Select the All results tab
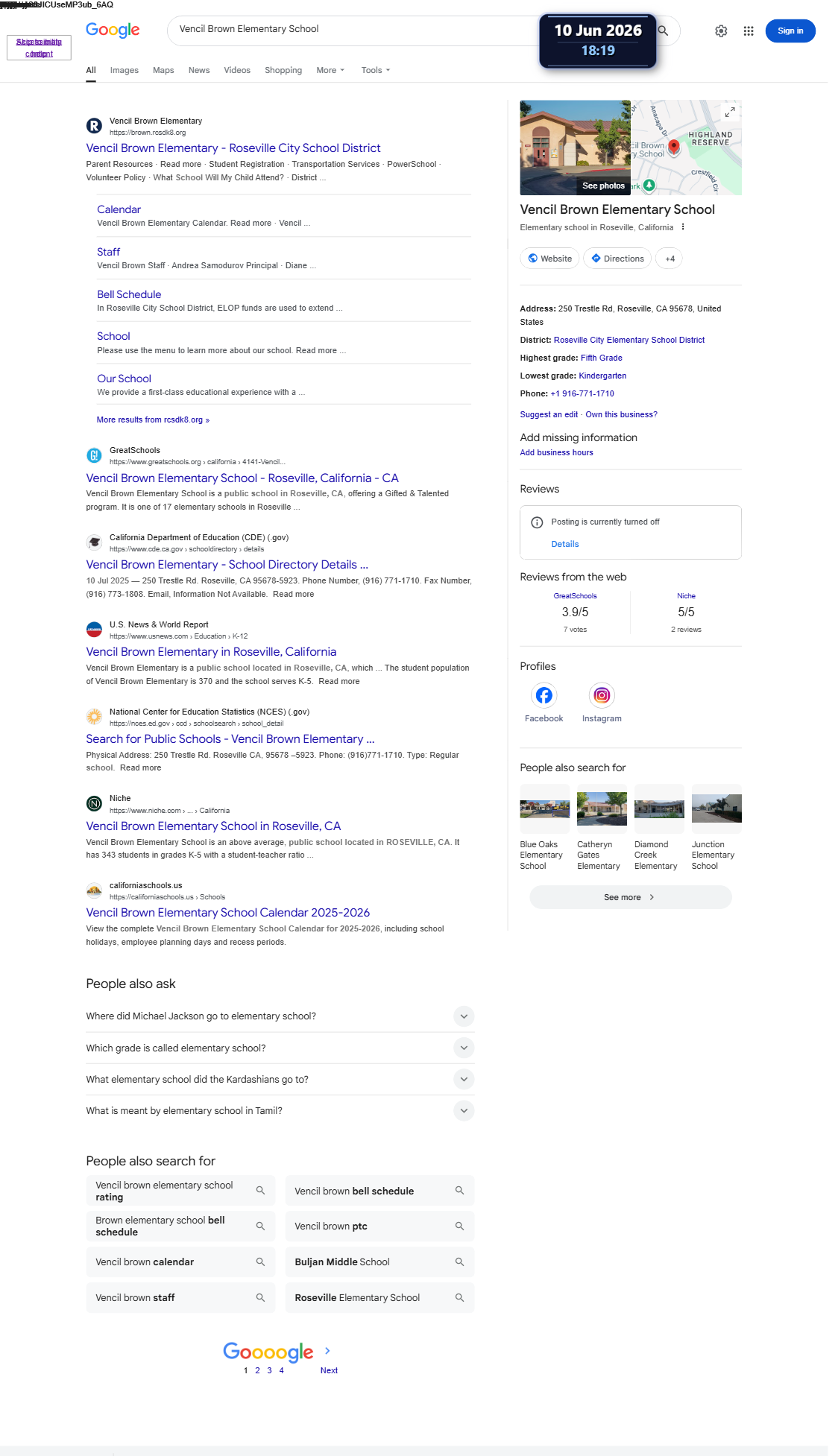 coord(91,70)
